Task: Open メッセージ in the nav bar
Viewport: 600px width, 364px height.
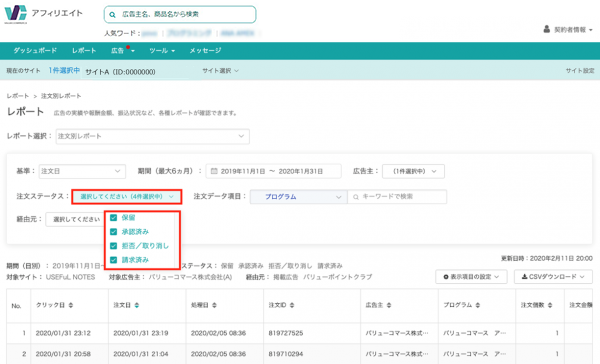Action: click(205, 51)
